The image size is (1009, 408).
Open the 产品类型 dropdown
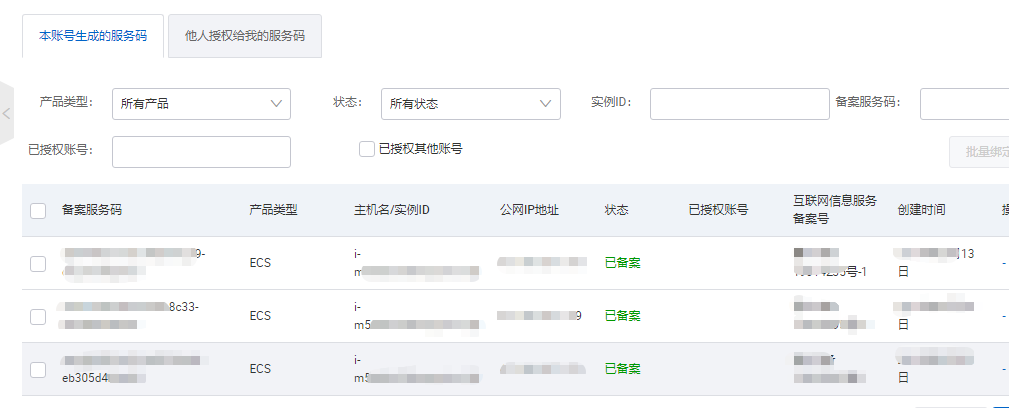pyautogui.click(x=201, y=103)
